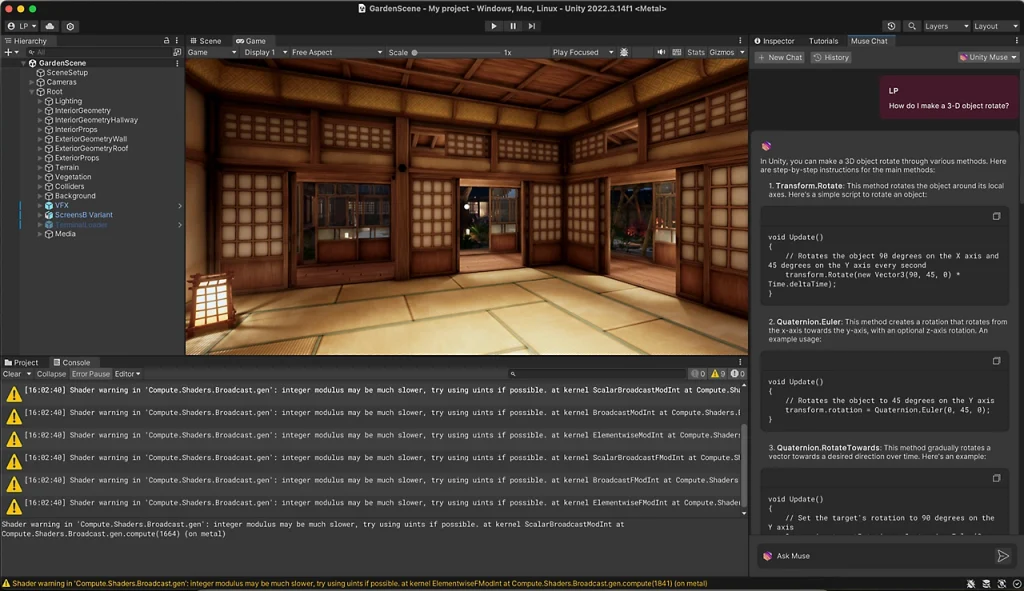Toggle the Stats overlay
1024x591 pixels.
click(696, 52)
